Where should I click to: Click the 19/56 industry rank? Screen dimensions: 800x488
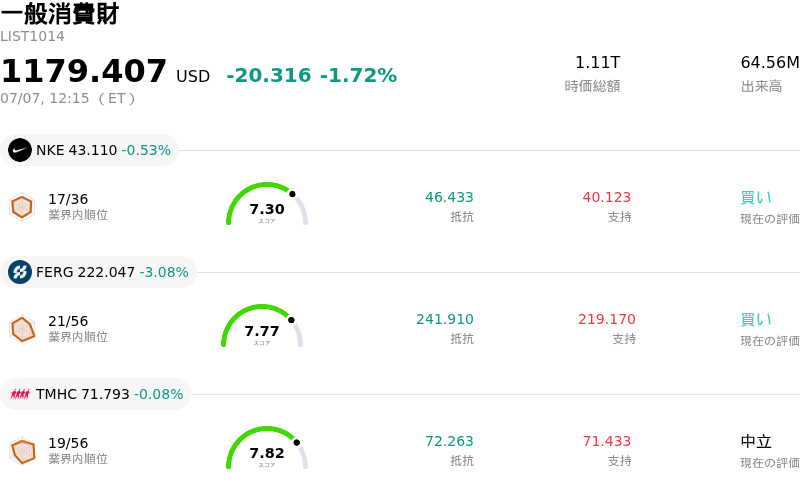[68, 443]
